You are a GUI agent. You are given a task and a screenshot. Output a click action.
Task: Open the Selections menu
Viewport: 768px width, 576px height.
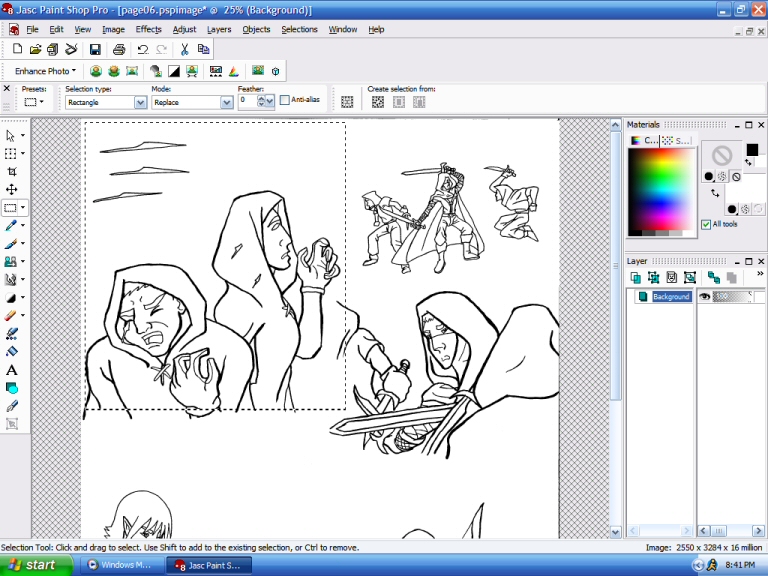click(x=299, y=30)
